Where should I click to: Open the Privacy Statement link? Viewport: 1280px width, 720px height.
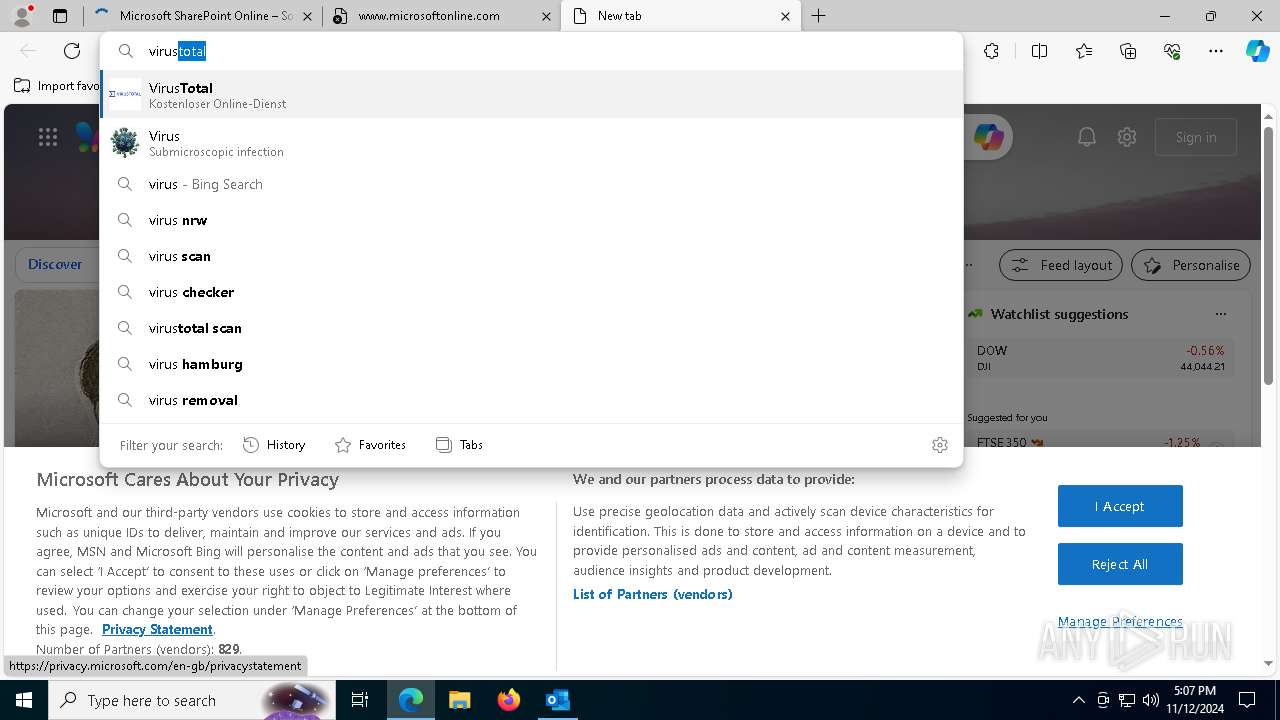pyautogui.click(x=157, y=629)
